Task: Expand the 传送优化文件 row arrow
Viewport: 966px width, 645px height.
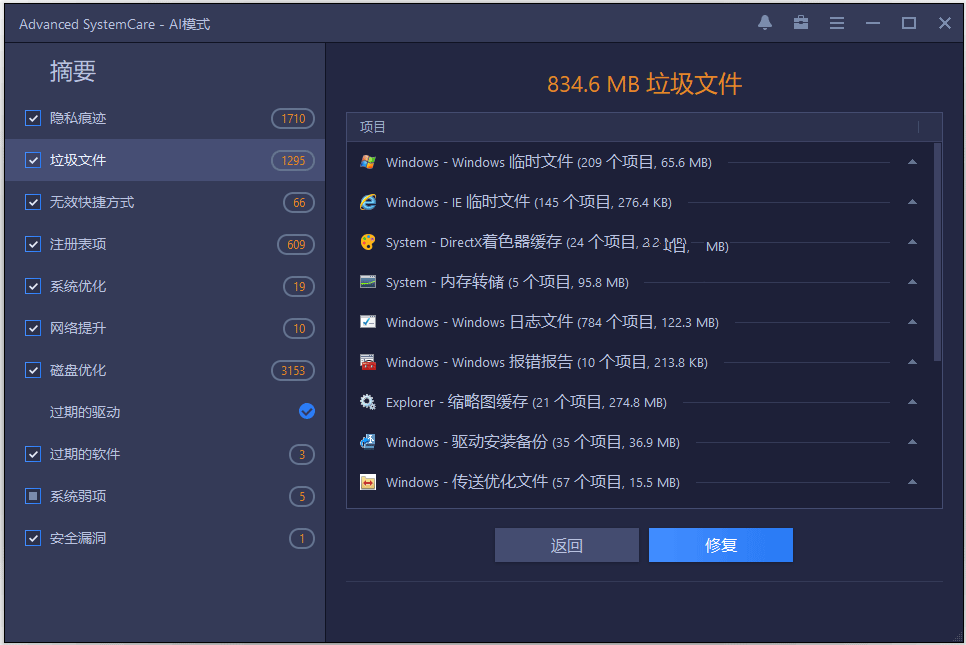Action: pyautogui.click(x=912, y=482)
